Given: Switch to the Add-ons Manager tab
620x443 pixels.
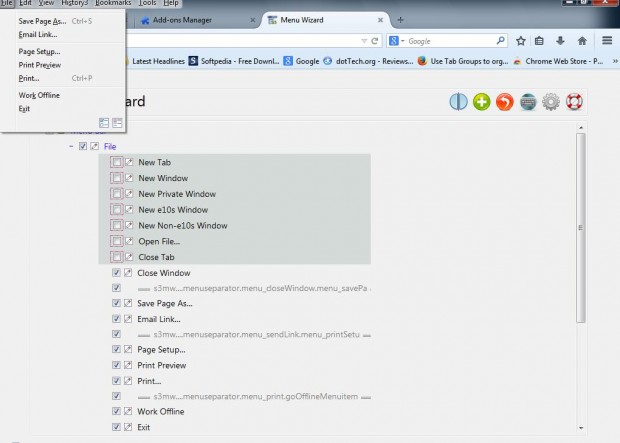Looking at the screenshot, I should (x=197, y=20).
